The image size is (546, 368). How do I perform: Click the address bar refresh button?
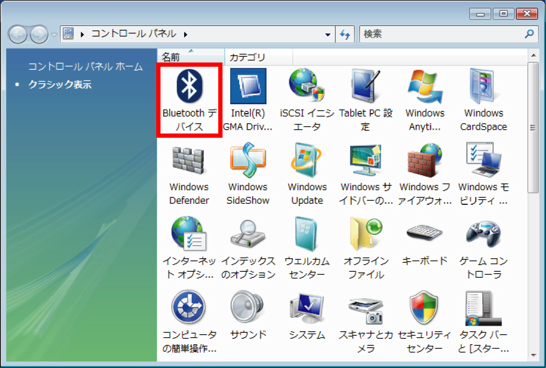(345, 34)
